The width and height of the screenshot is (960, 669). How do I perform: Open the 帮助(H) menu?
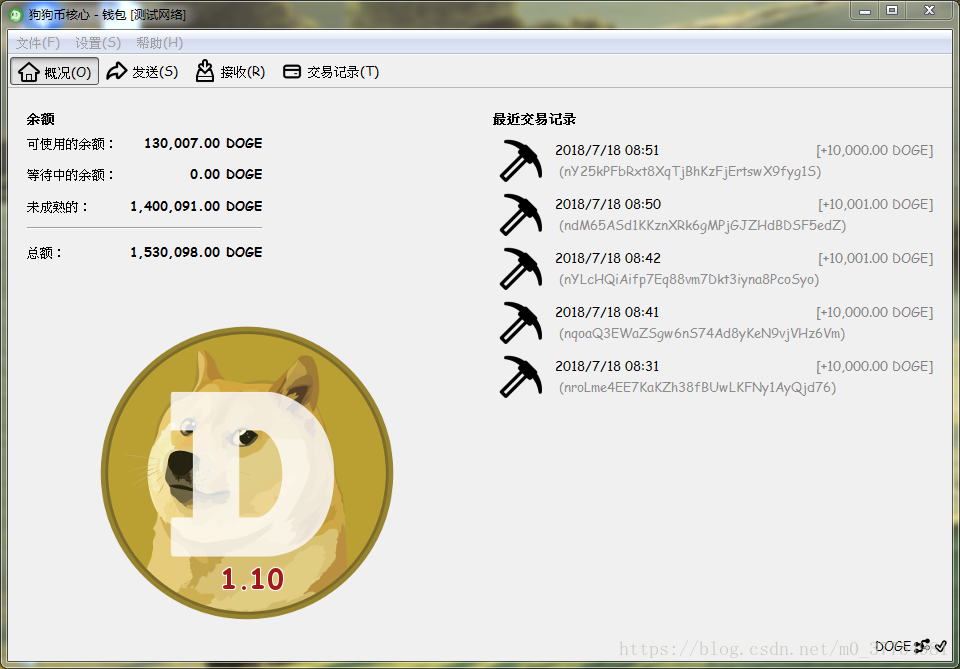point(159,43)
